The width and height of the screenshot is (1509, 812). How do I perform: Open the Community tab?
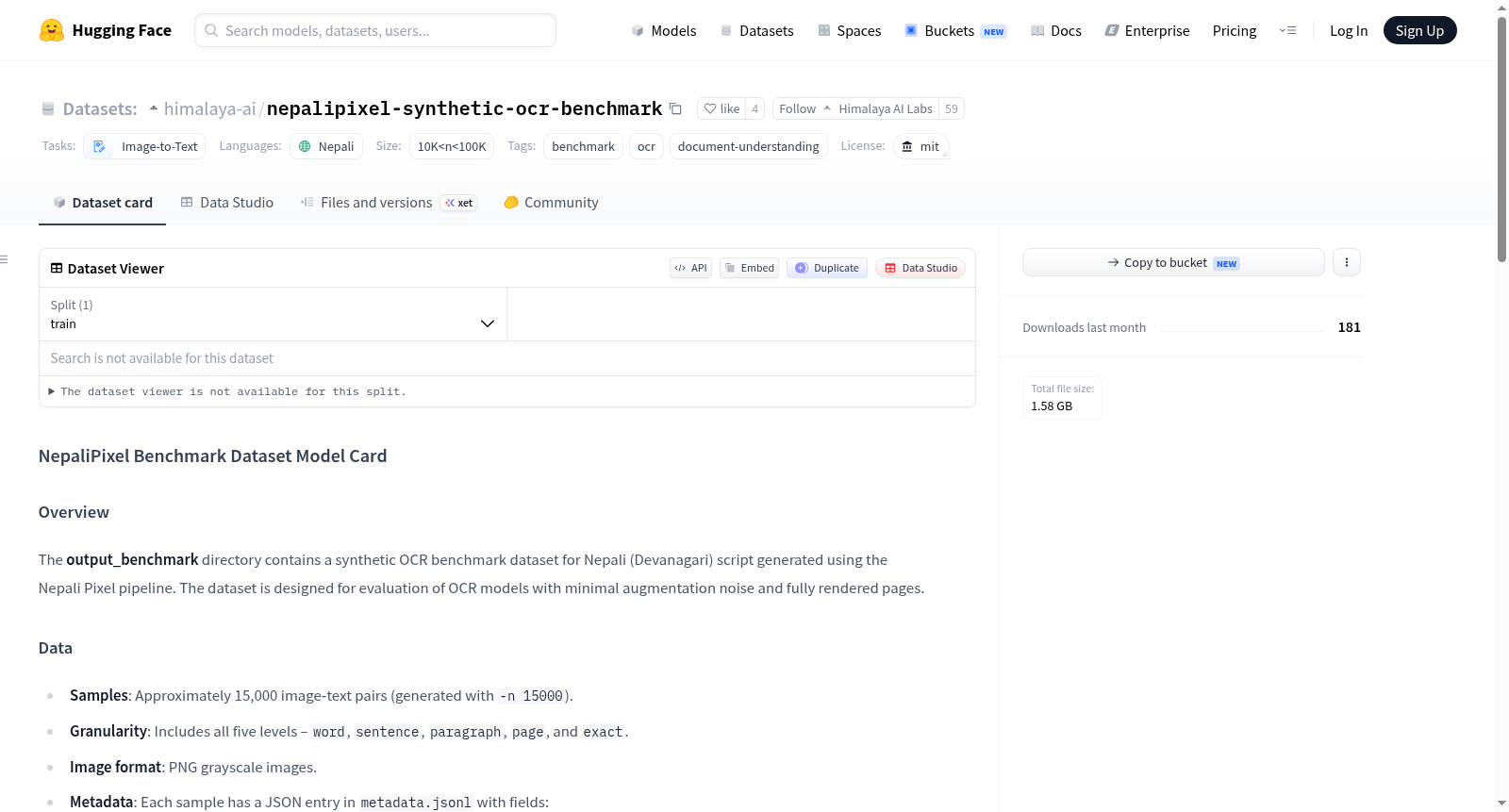coord(551,202)
